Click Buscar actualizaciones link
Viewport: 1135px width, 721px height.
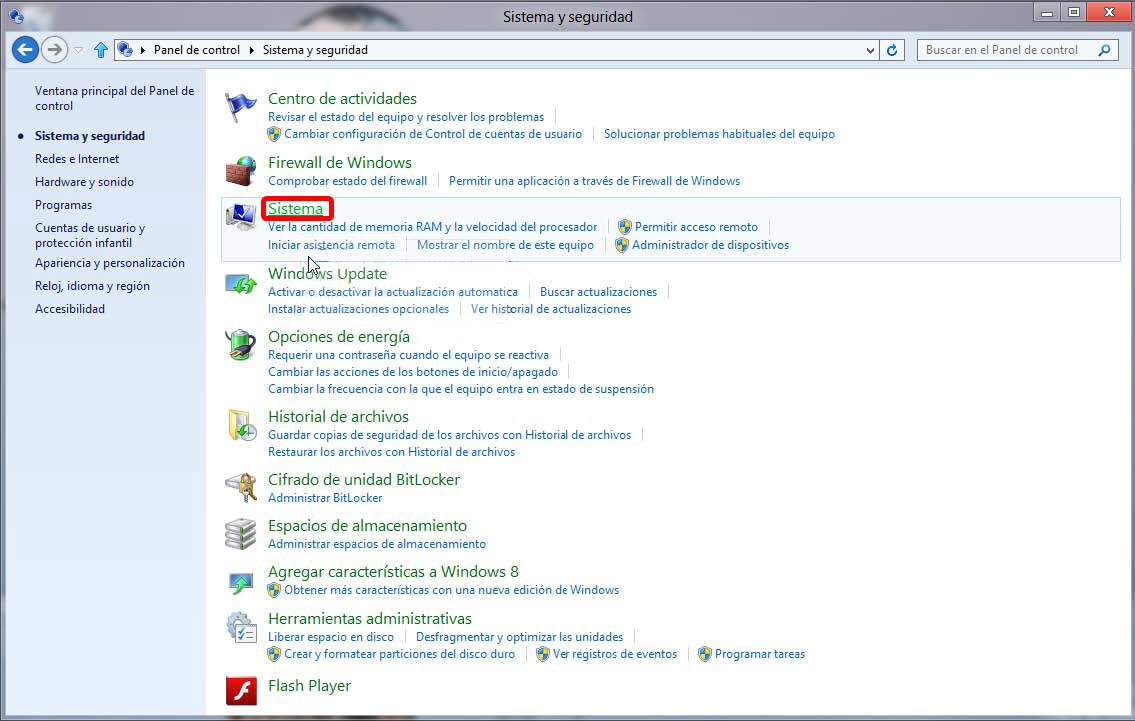coord(599,292)
